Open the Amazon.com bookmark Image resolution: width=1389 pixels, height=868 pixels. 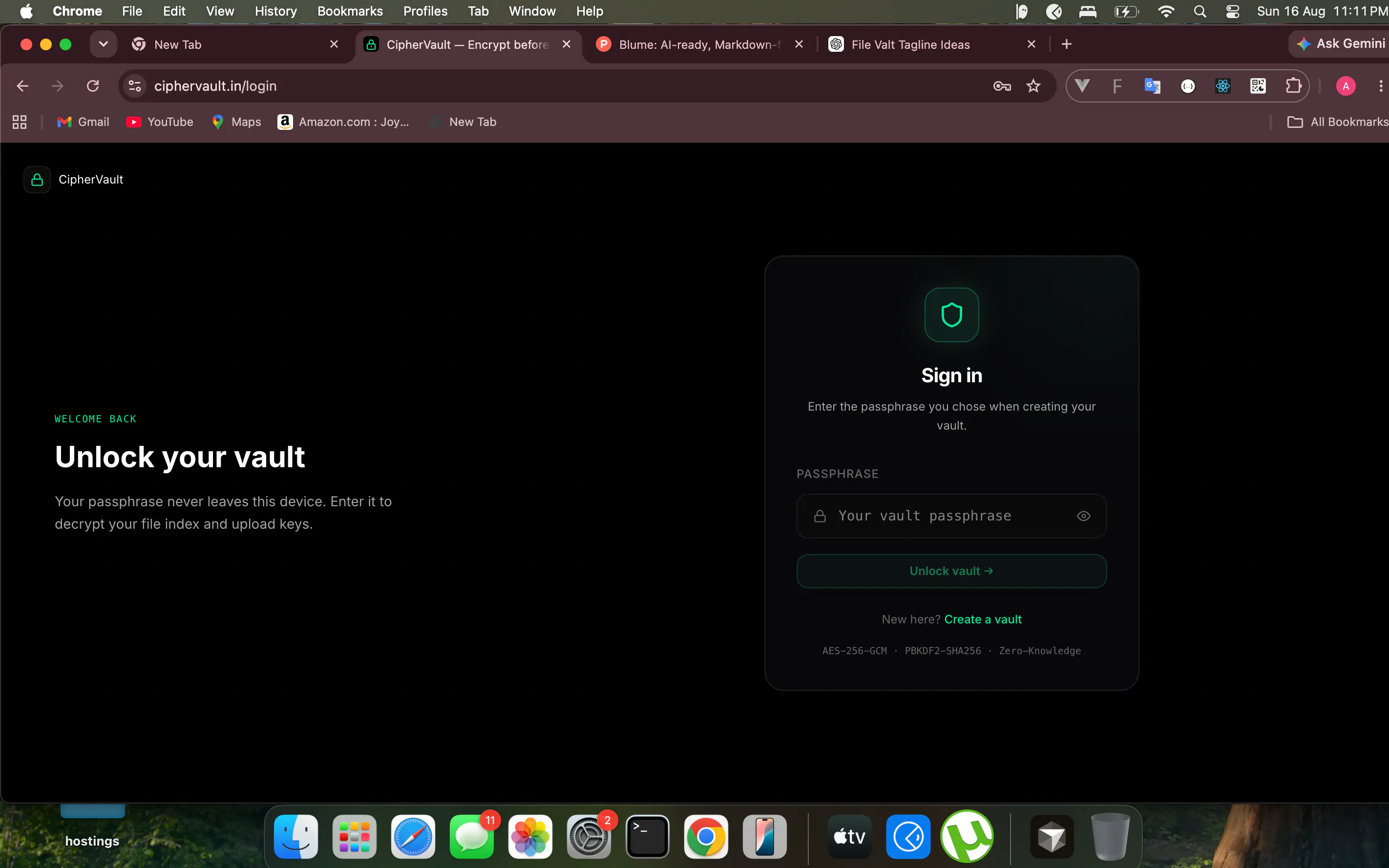coord(343,122)
